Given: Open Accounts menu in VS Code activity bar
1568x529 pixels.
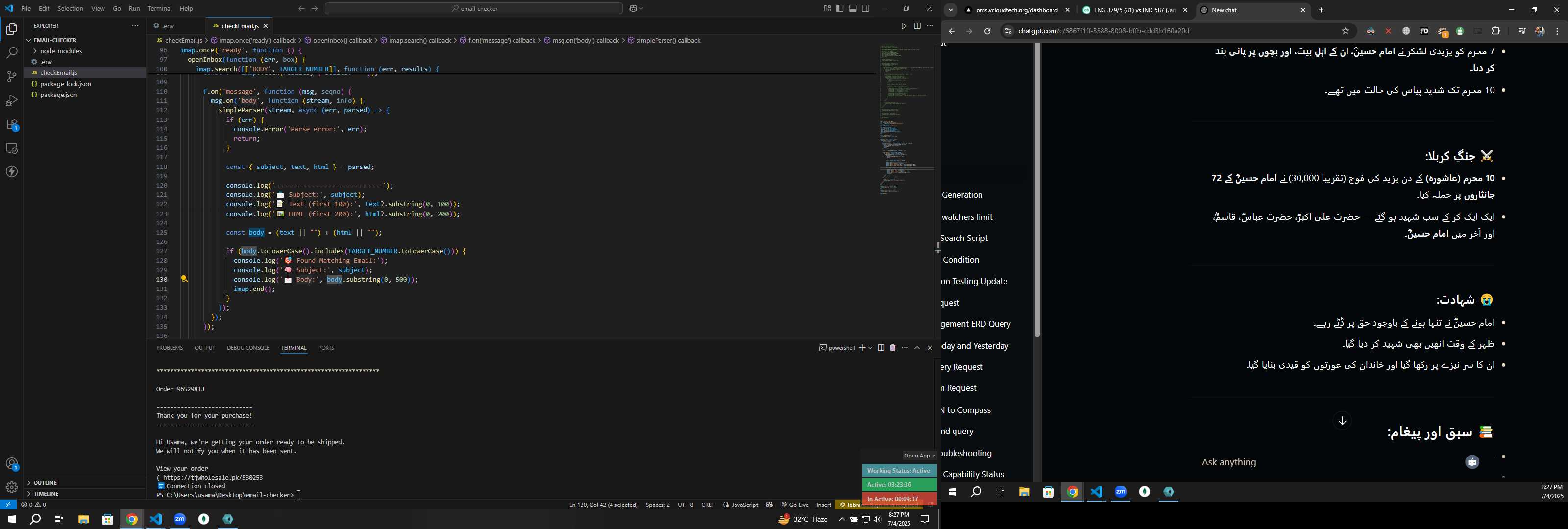Looking at the screenshot, I should 12,464.
